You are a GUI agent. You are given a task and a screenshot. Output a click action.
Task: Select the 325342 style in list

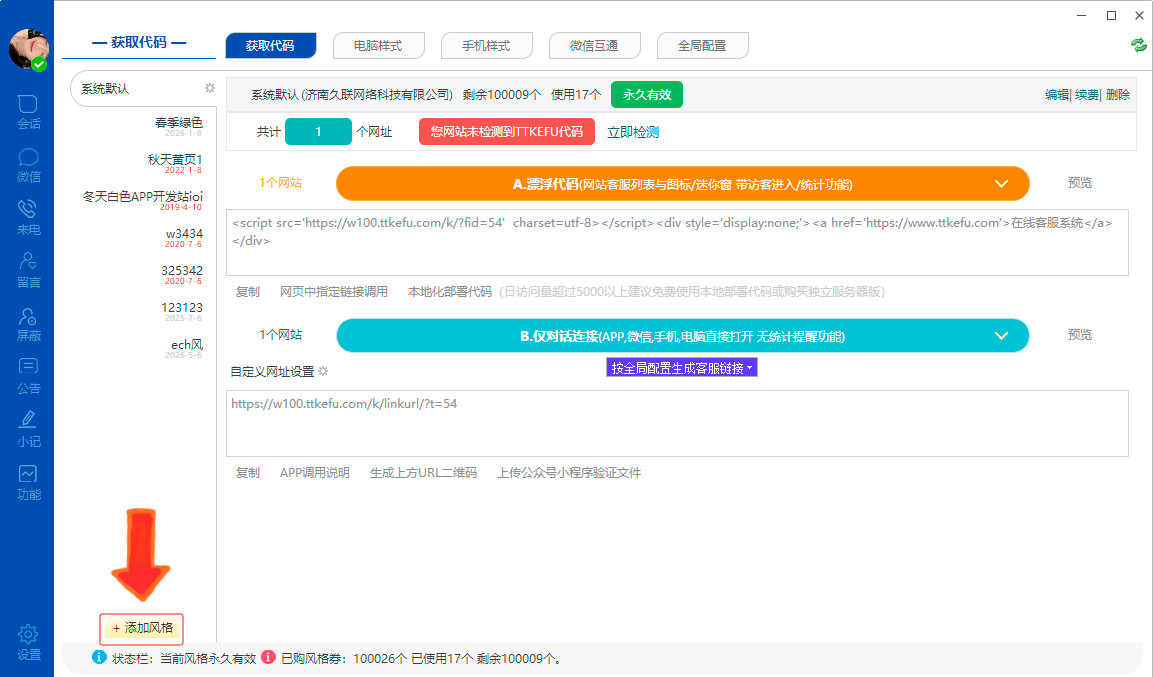182,271
